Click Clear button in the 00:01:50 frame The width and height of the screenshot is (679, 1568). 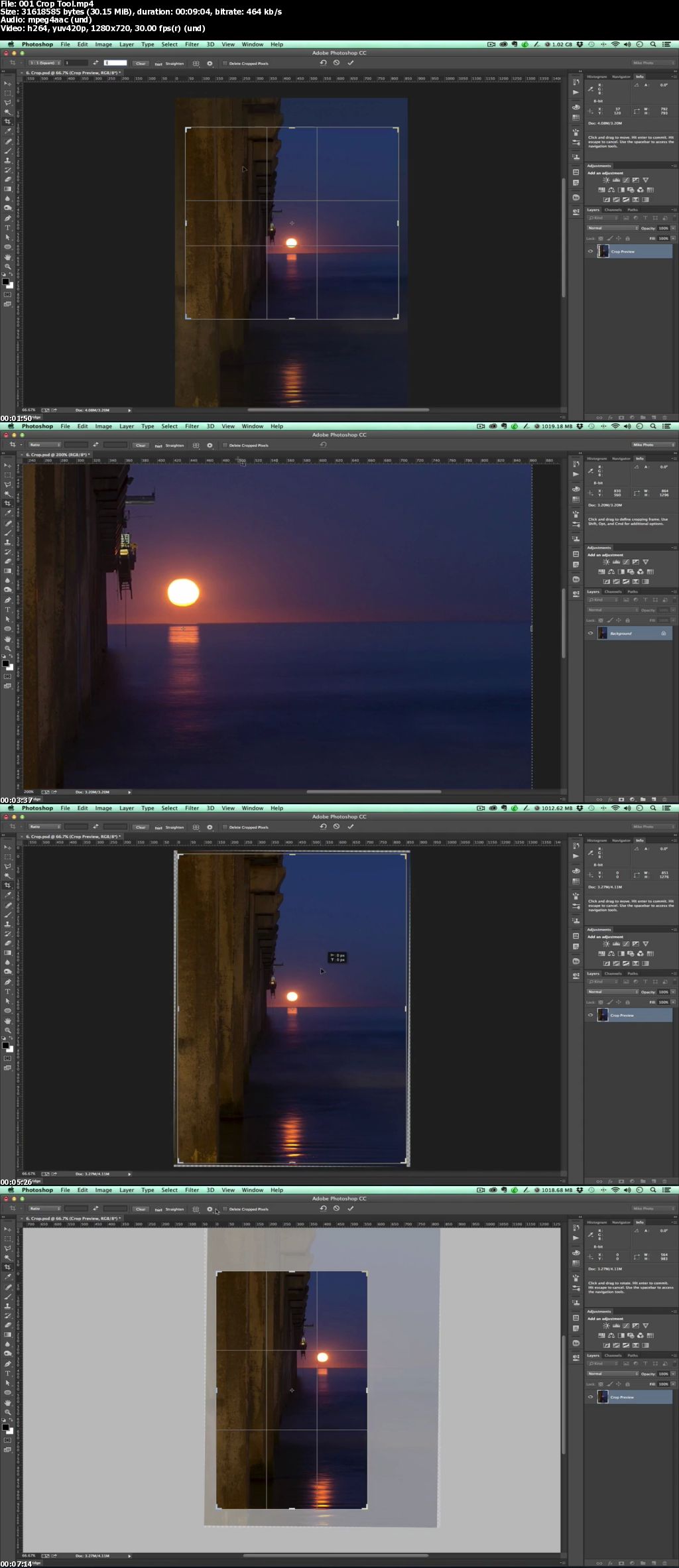point(141,64)
